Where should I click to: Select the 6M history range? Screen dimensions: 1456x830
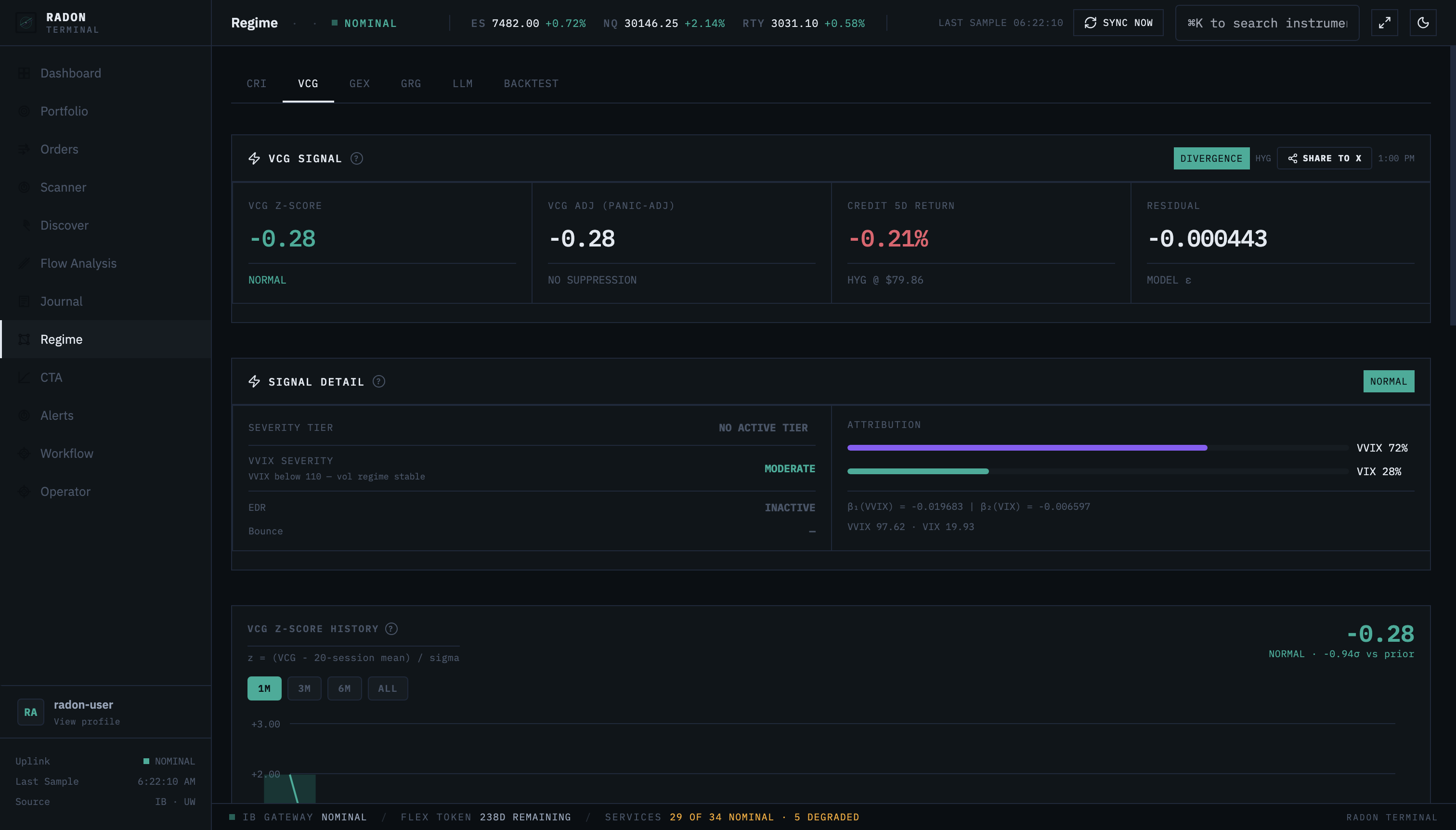pos(344,688)
